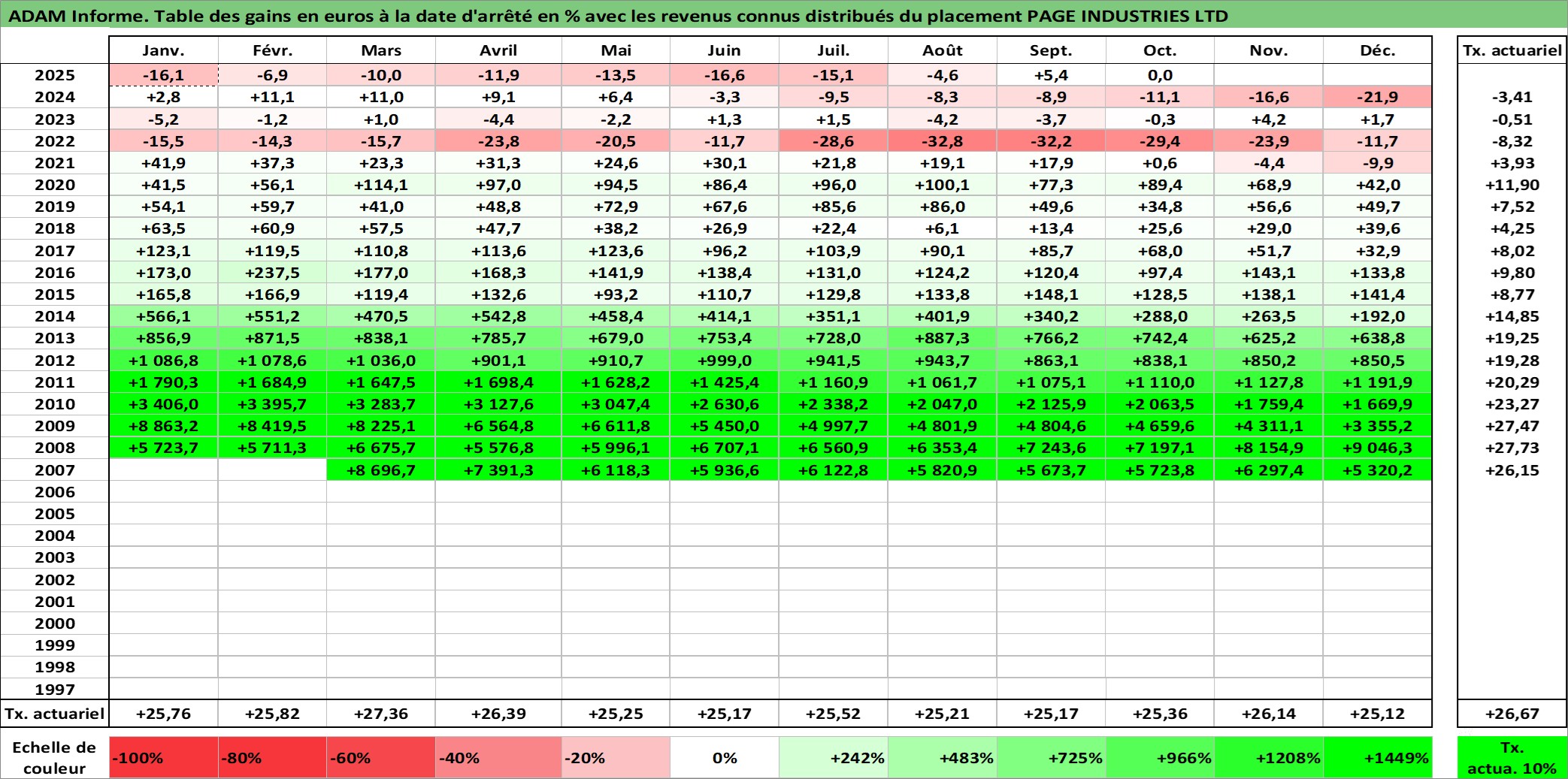This screenshot has width=1568, height=779.
Task: Click the 2024 actuarial rate -3,41
Action: tap(1512, 97)
